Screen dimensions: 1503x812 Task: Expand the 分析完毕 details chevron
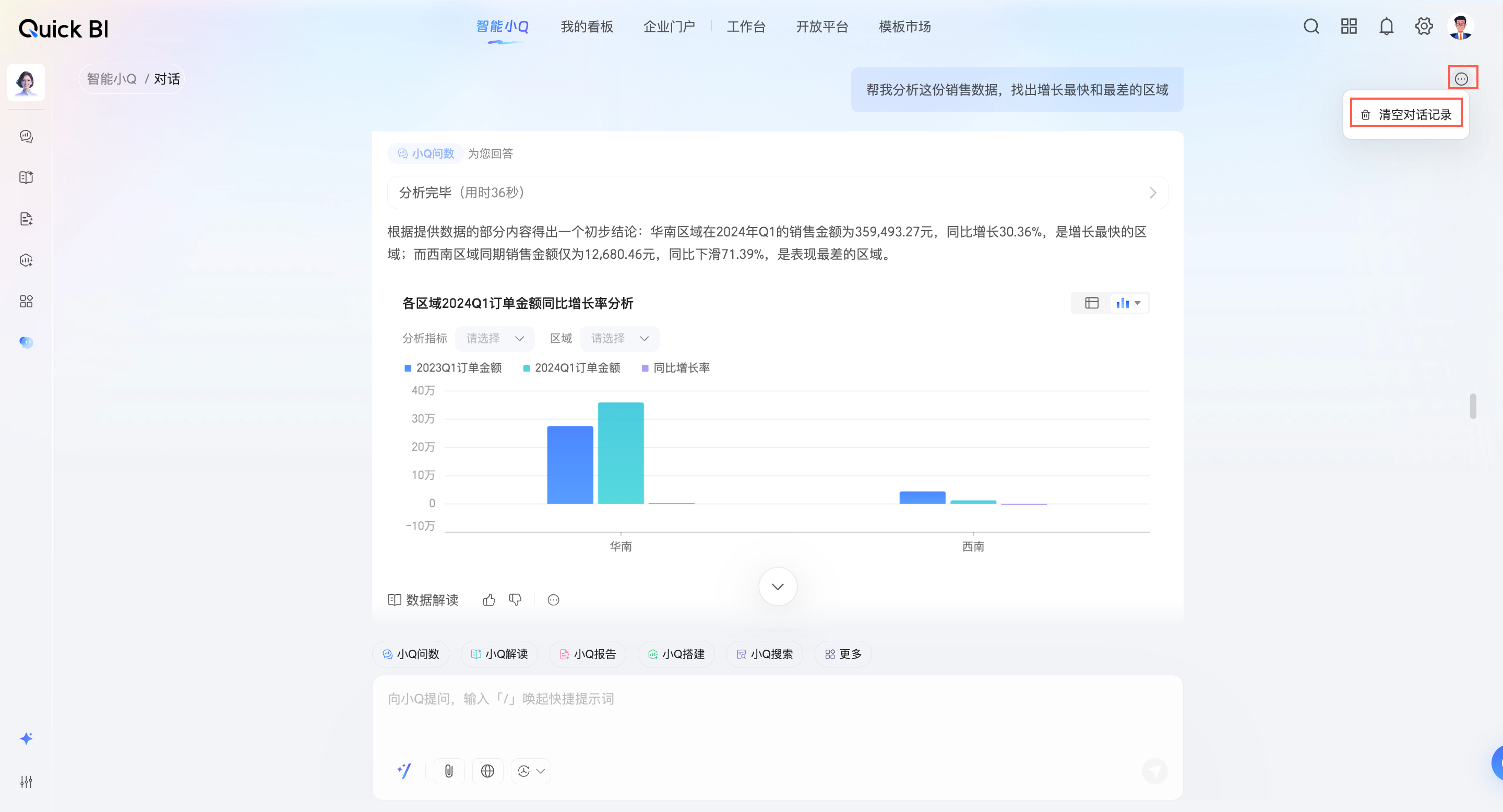[x=1152, y=193]
